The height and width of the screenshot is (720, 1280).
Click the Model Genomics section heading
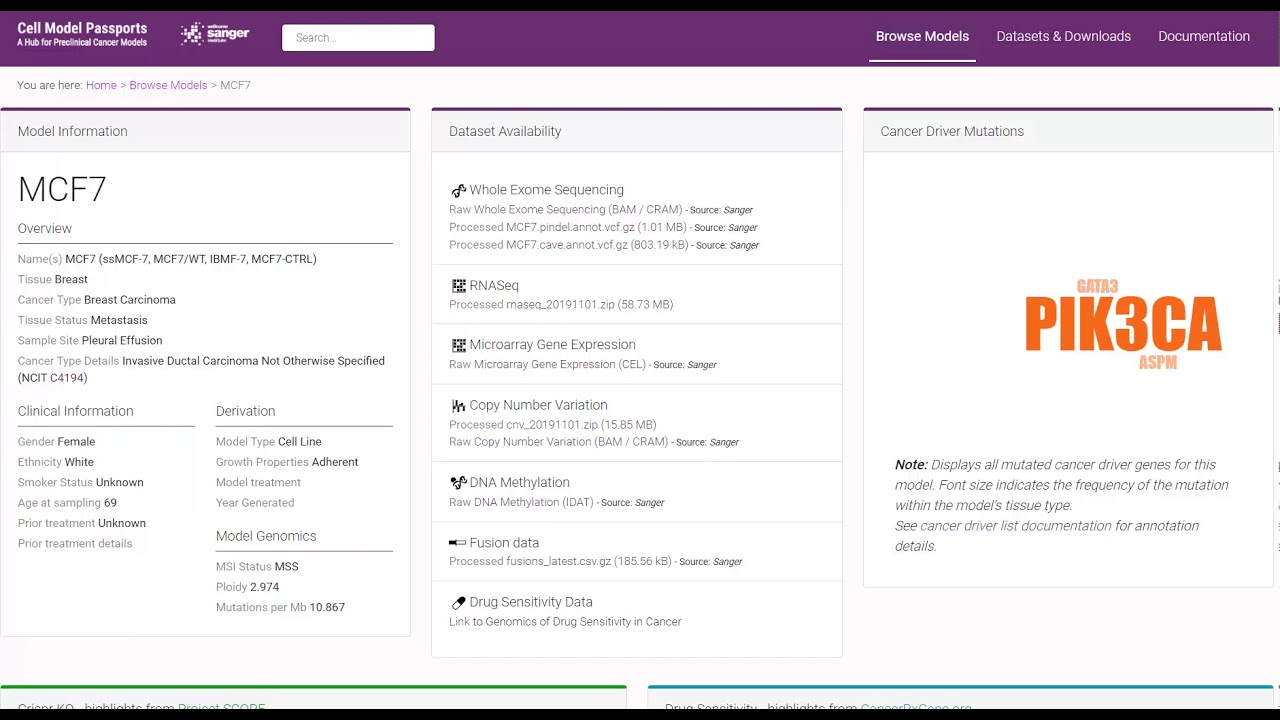tap(266, 536)
